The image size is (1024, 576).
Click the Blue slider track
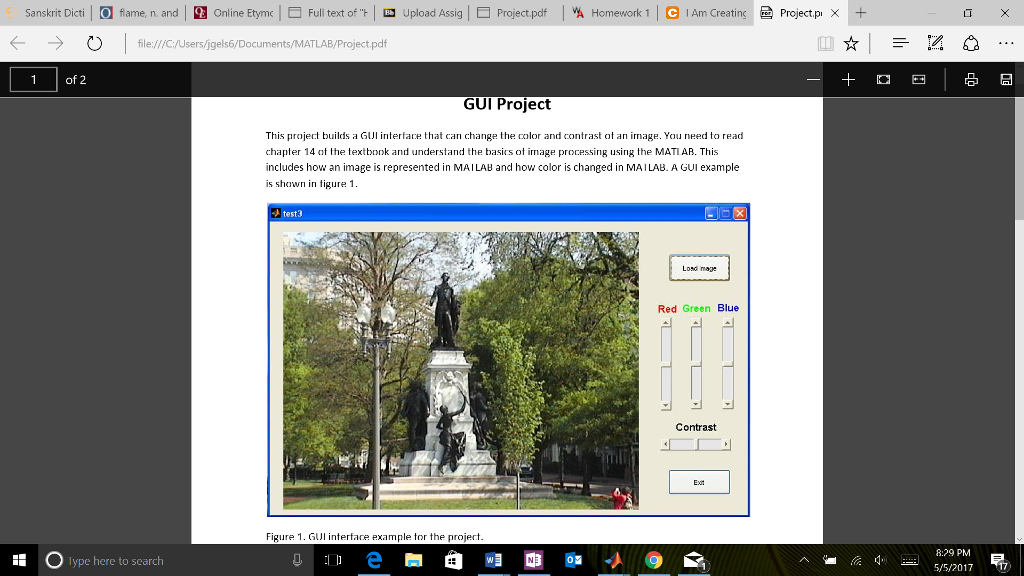(x=728, y=364)
